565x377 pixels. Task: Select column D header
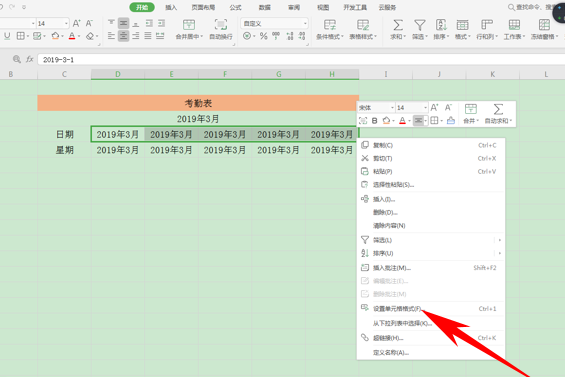(x=118, y=74)
